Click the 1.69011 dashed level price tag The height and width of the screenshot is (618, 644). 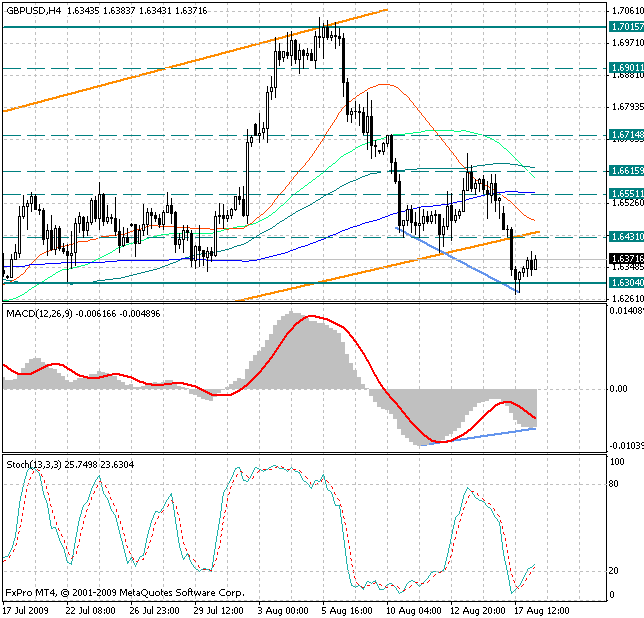(624, 69)
